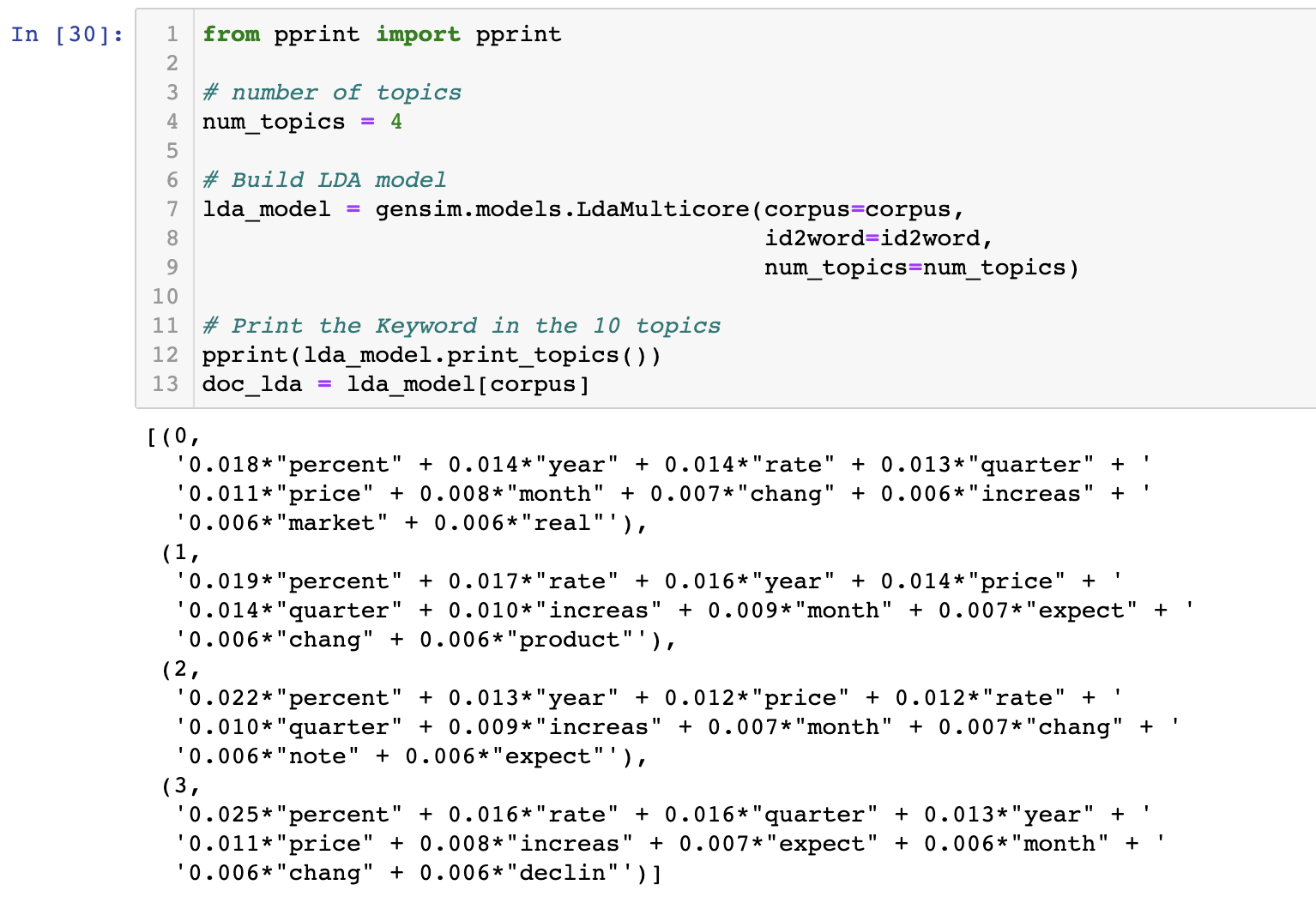The image size is (1316, 909).
Task: Place cursor on the pprint import line
Action: point(382,34)
